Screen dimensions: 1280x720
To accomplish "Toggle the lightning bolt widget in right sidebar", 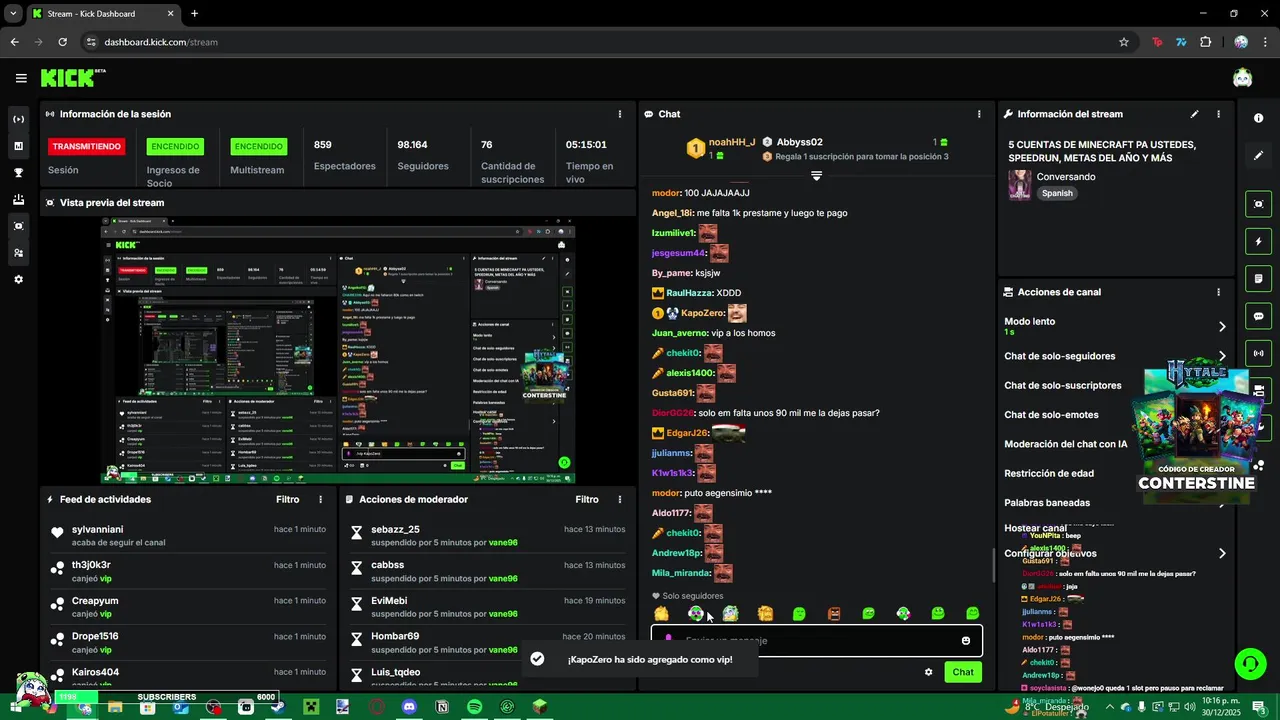I will click(x=1258, y=241).
